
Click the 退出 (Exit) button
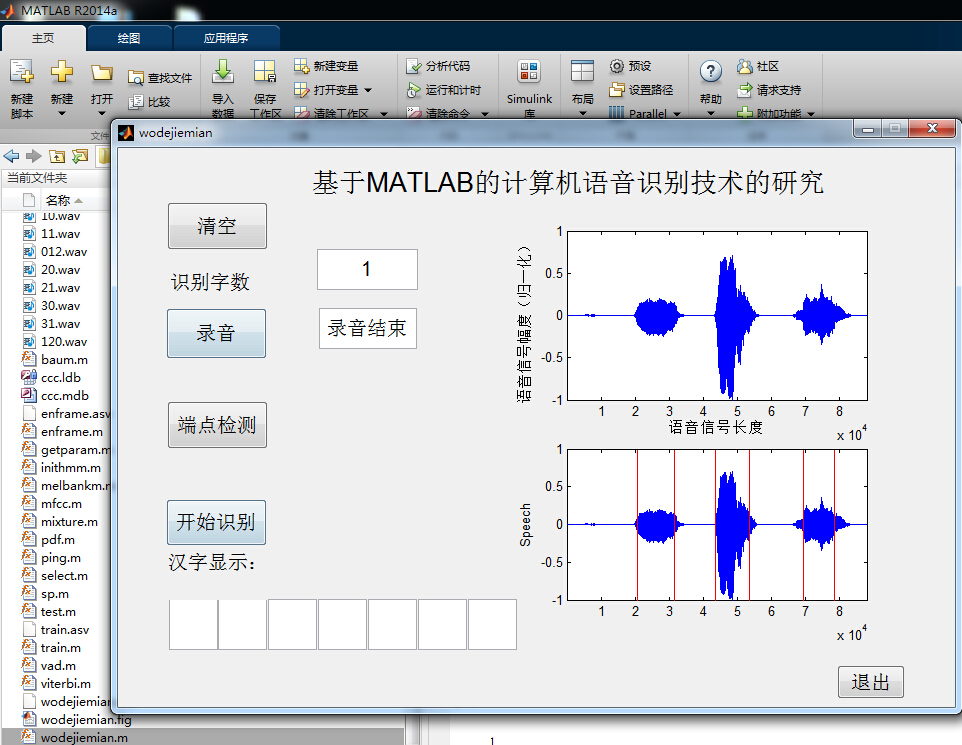click(871, 682)
